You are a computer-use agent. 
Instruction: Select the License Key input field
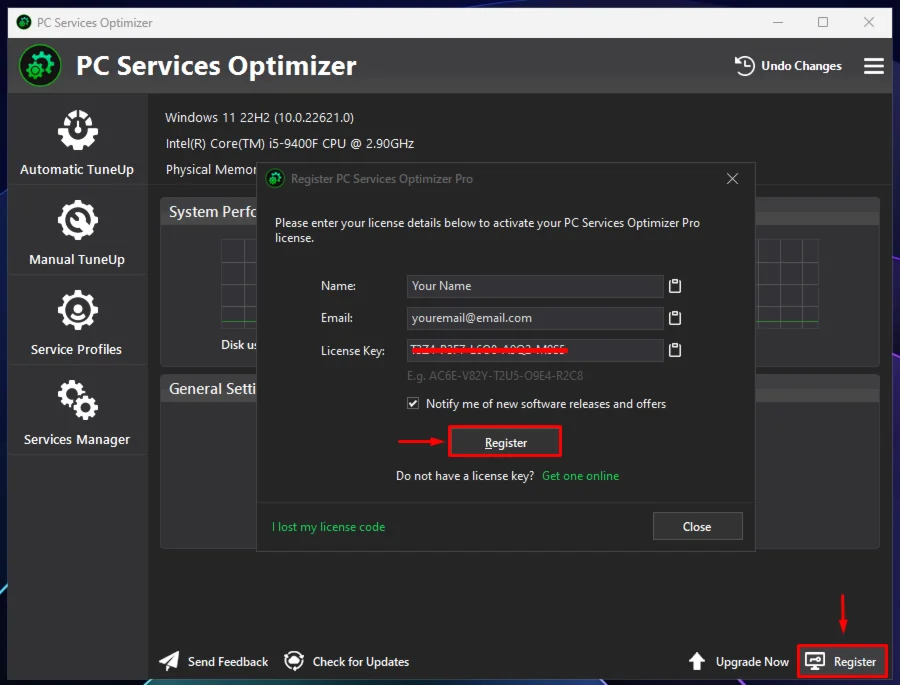534,350
